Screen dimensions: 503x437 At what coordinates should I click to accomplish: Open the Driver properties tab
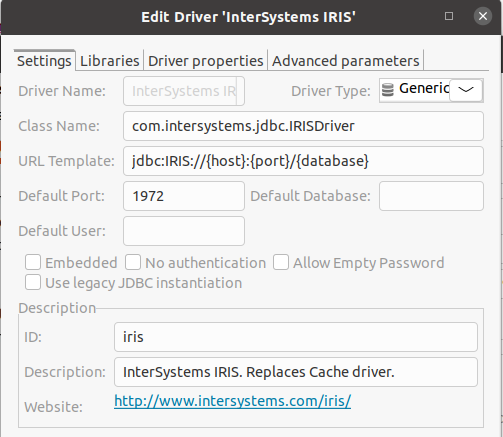tap(206, 61)
